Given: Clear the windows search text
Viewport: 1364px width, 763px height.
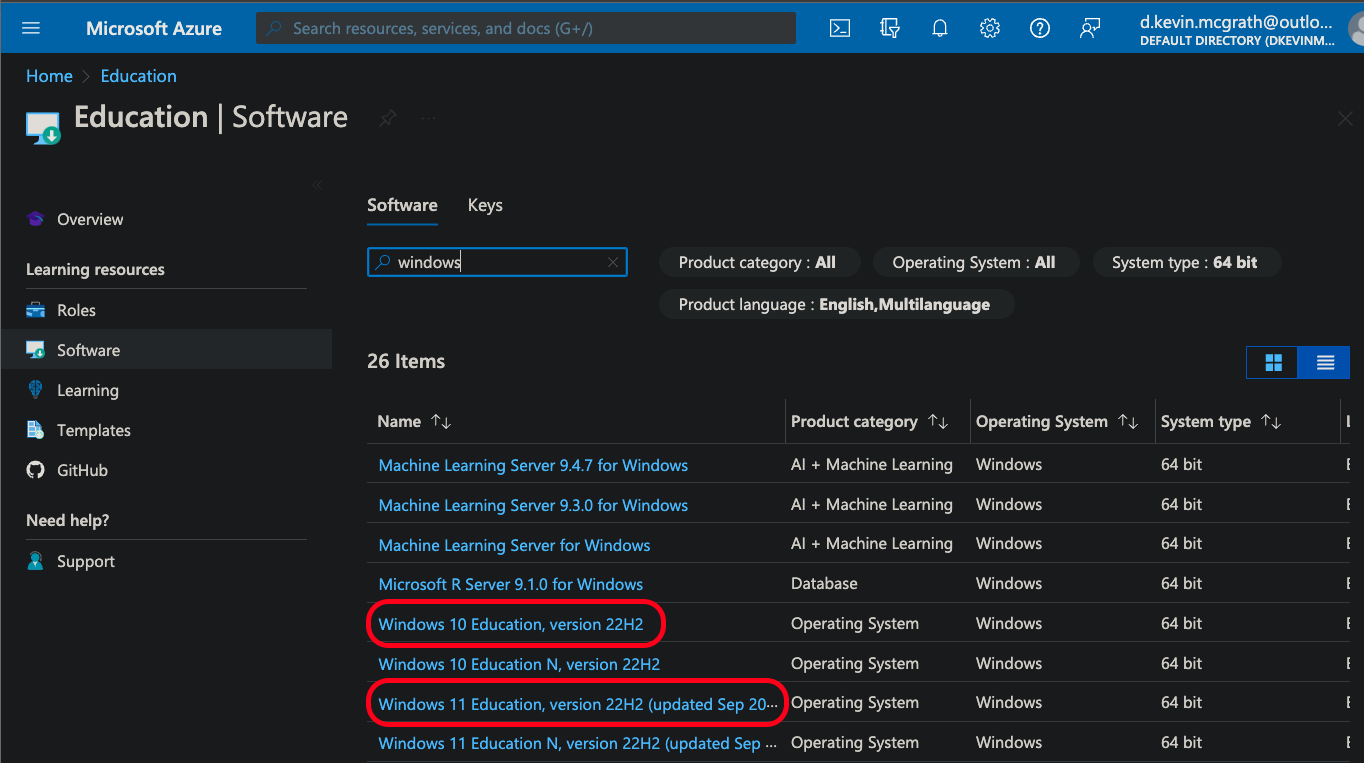Looking at the screenshot, I should [613, 262].
